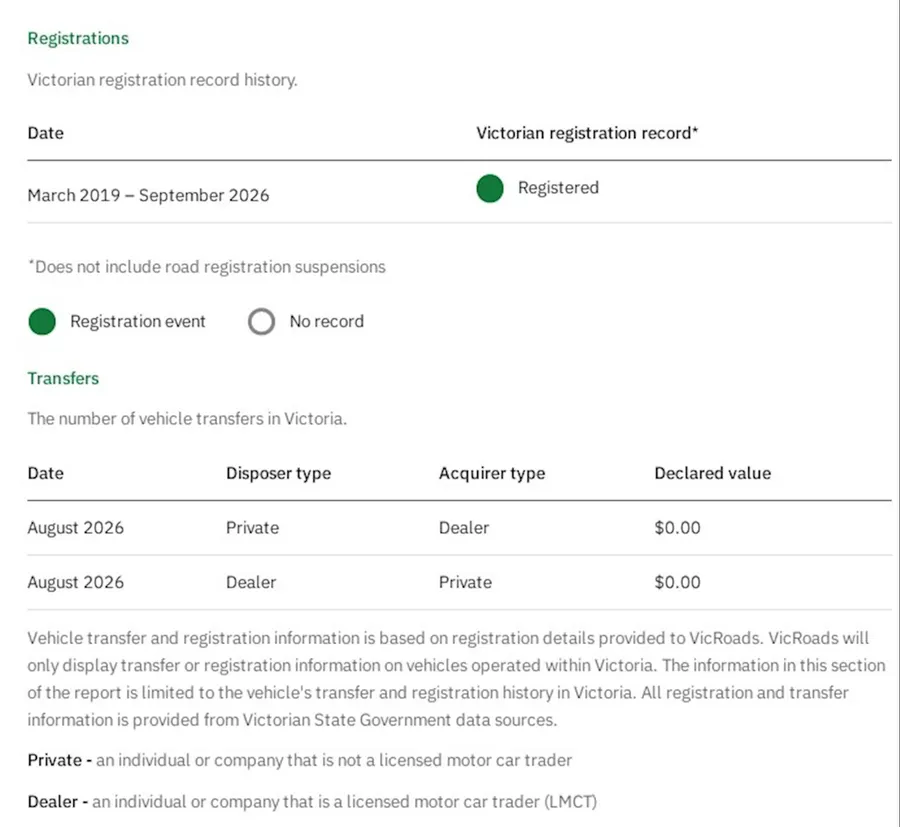Click the Date column header in Registrations table

tap(45, 133)
